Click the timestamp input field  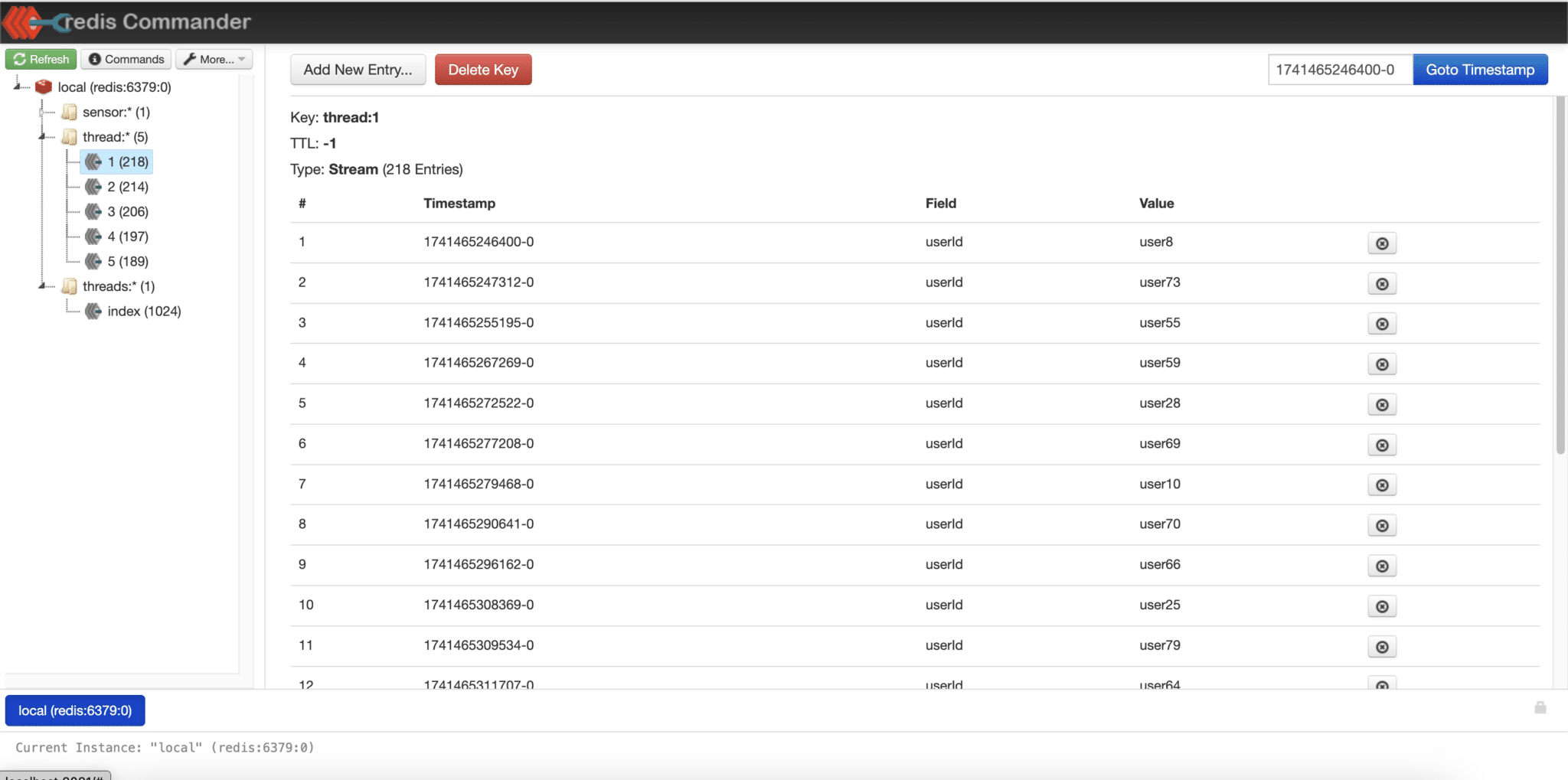coord(1340,69)
